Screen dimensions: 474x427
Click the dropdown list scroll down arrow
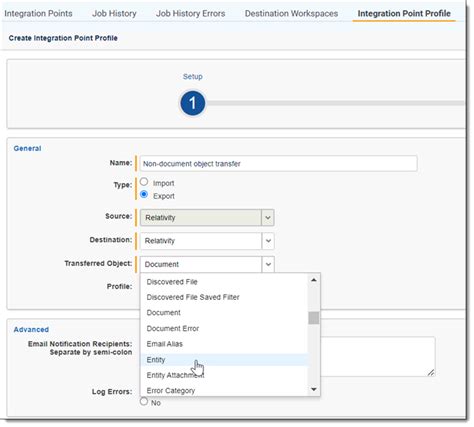[x=313, y=389]
